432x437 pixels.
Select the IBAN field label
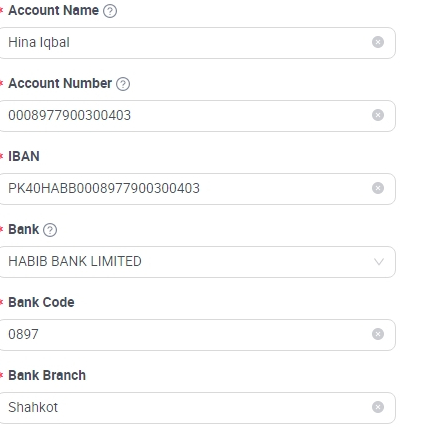coord(24,156)
